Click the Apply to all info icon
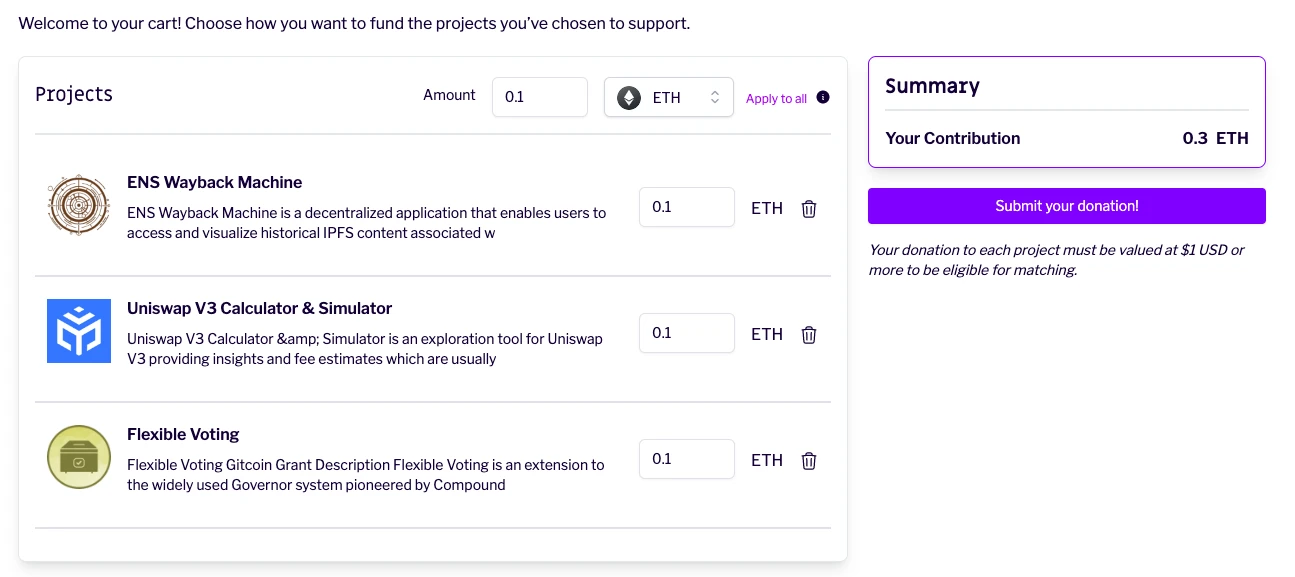Viewport: 1295px width, 577px height. [x=823, y=97]
